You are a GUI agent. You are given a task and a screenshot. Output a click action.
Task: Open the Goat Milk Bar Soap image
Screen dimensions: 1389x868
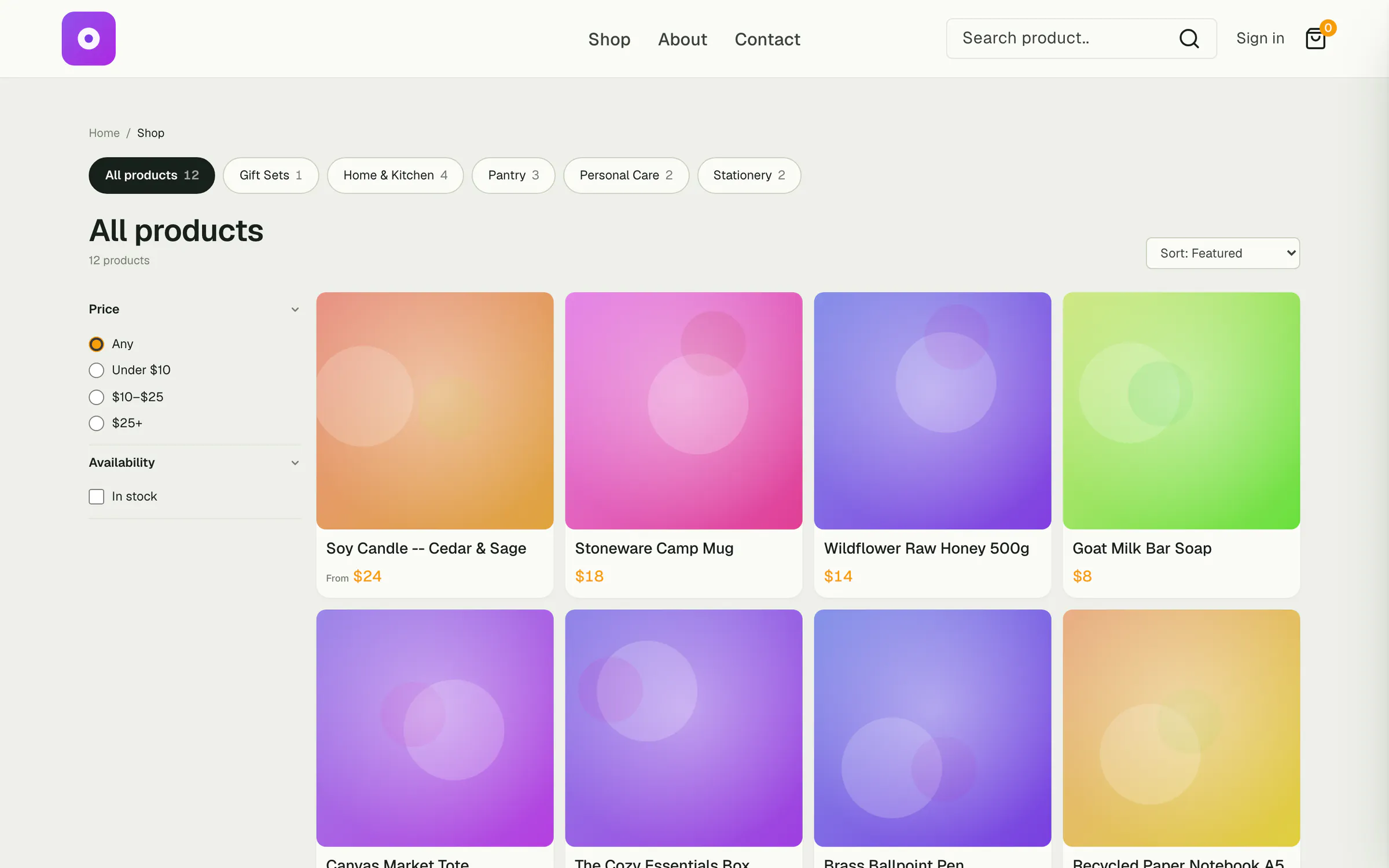coord(1181,410)
